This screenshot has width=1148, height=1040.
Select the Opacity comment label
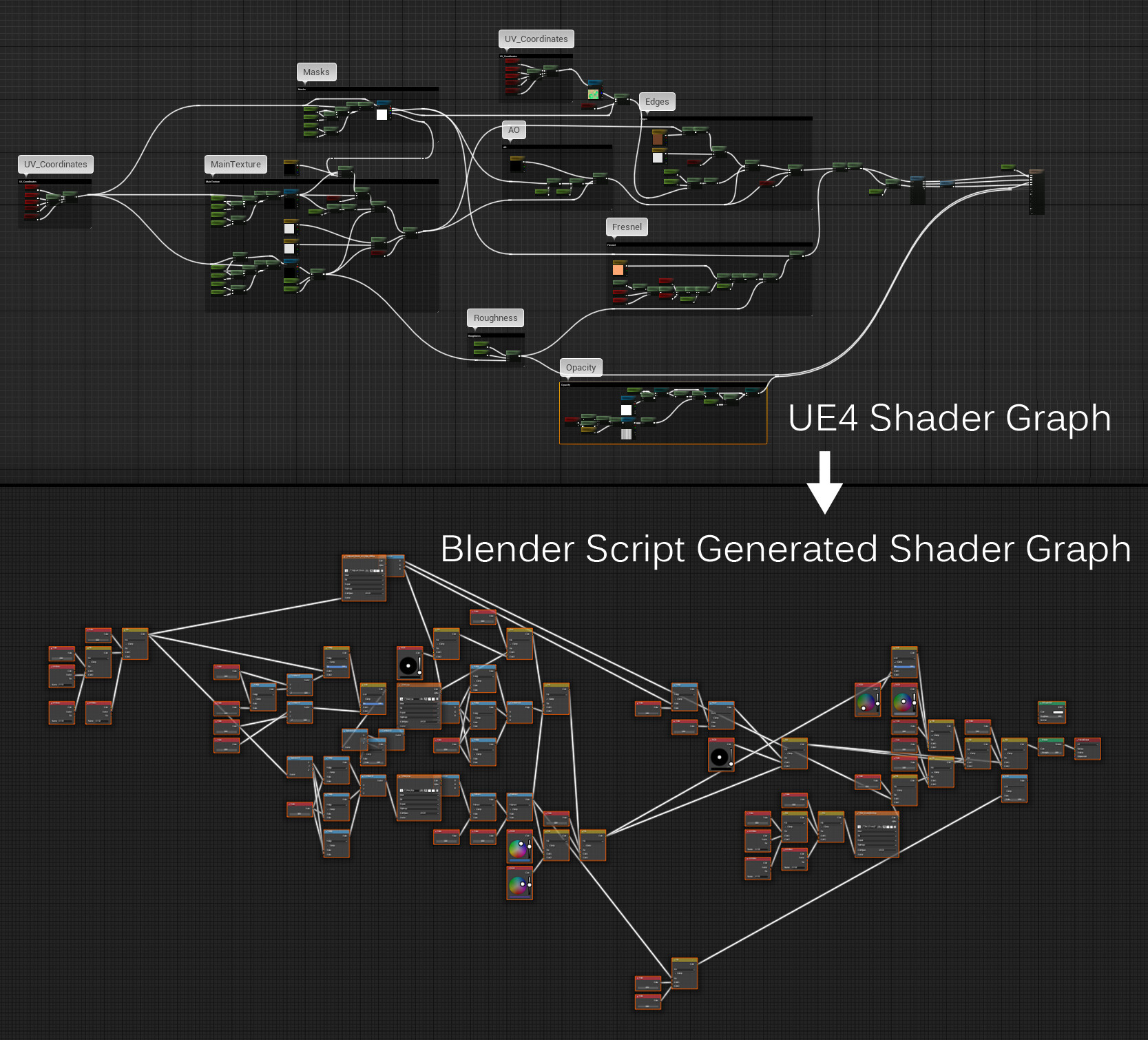pyautogui.click(x=581, y=367)
